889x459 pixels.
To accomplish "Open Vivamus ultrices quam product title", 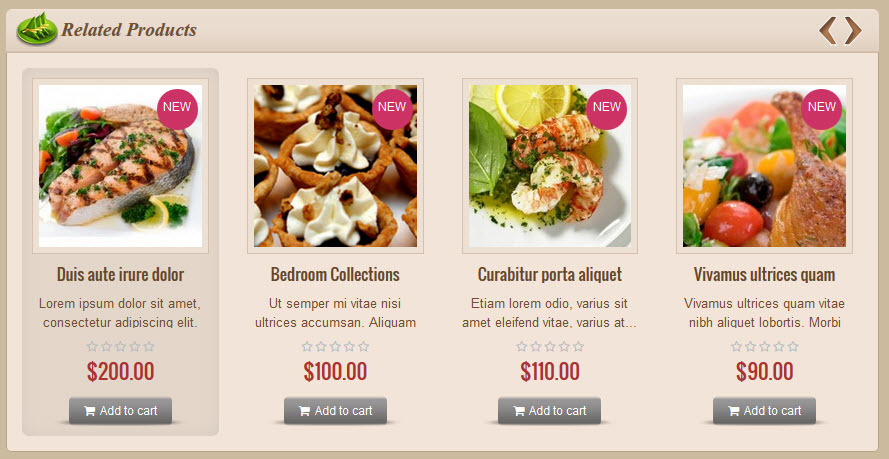I will pyautogui.click(x=764, y=275).
